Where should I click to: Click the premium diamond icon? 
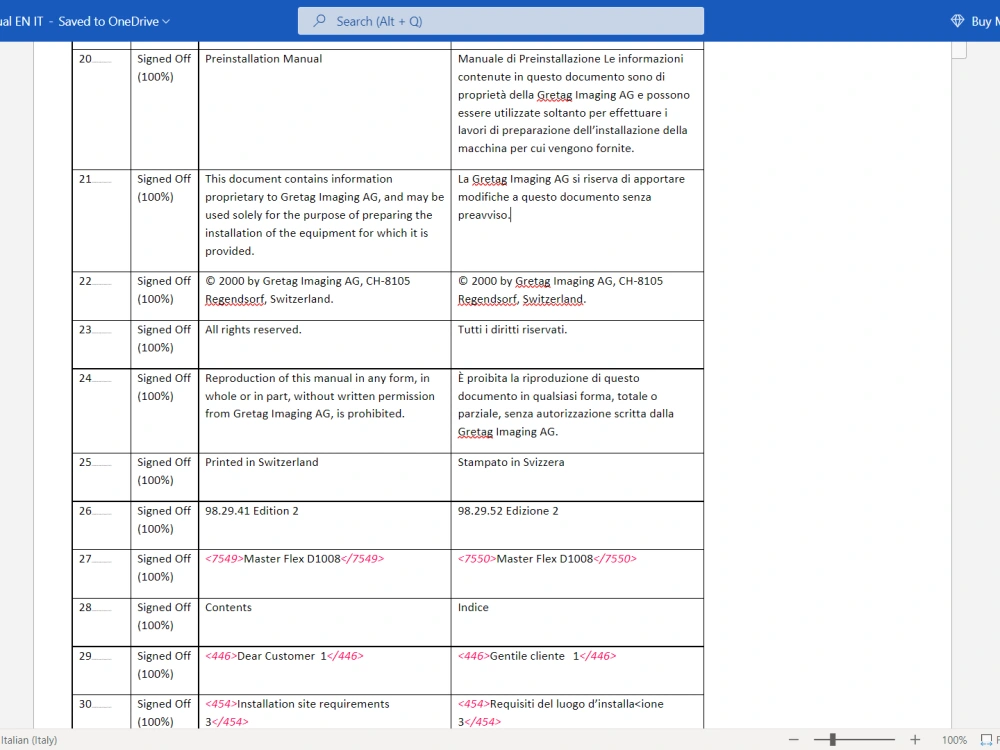tap(957, 21)
